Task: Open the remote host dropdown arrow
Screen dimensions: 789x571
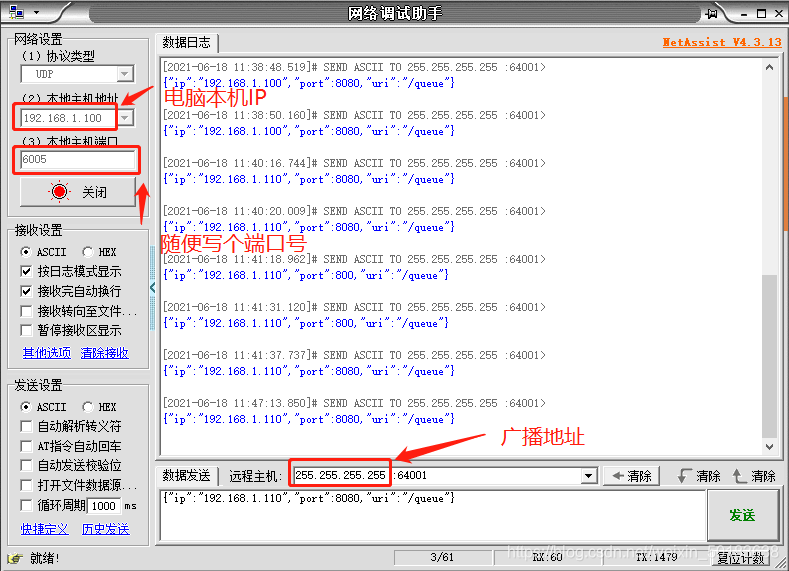Action: 588,475
